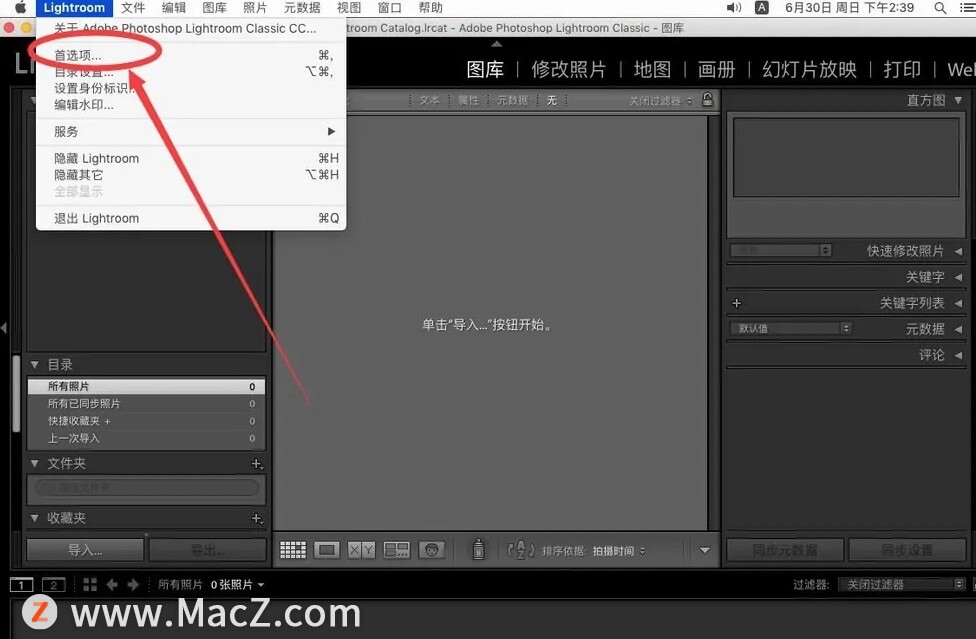Toggle the A-Z sort direction icon
Viewport: 976px width, 639px height.
[520, 550]
